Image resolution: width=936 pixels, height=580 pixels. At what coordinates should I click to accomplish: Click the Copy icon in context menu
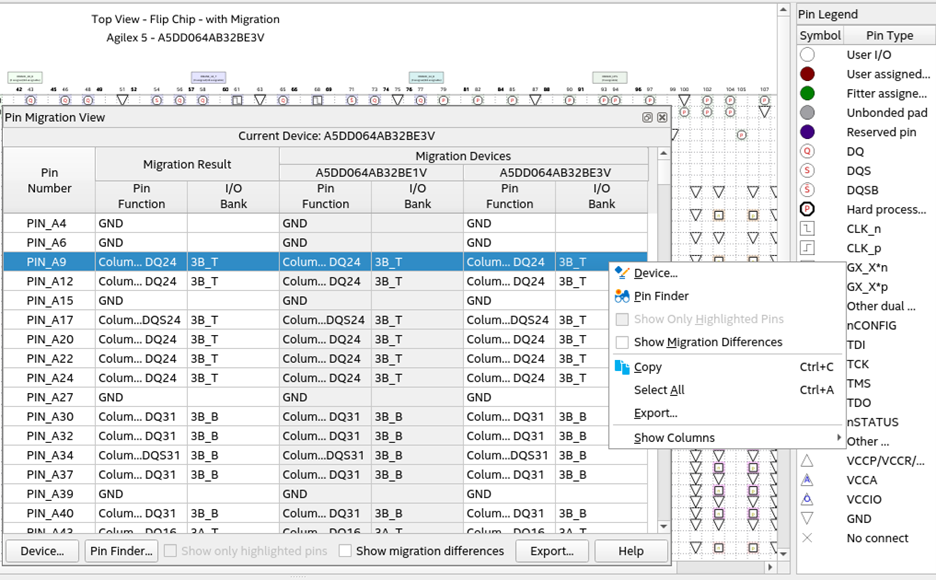point(622,367)
